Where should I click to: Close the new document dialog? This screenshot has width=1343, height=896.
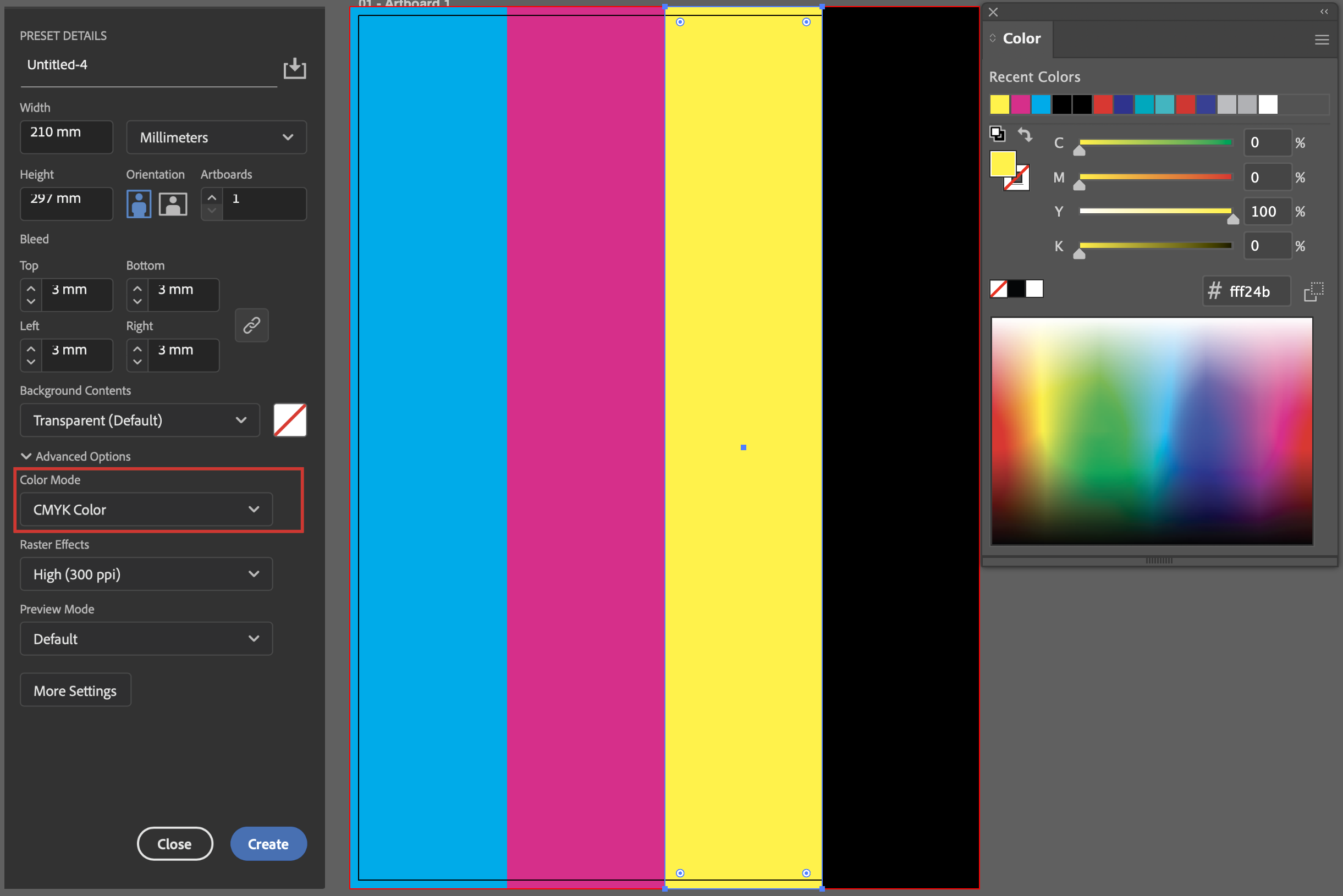(x=174, y=843)
